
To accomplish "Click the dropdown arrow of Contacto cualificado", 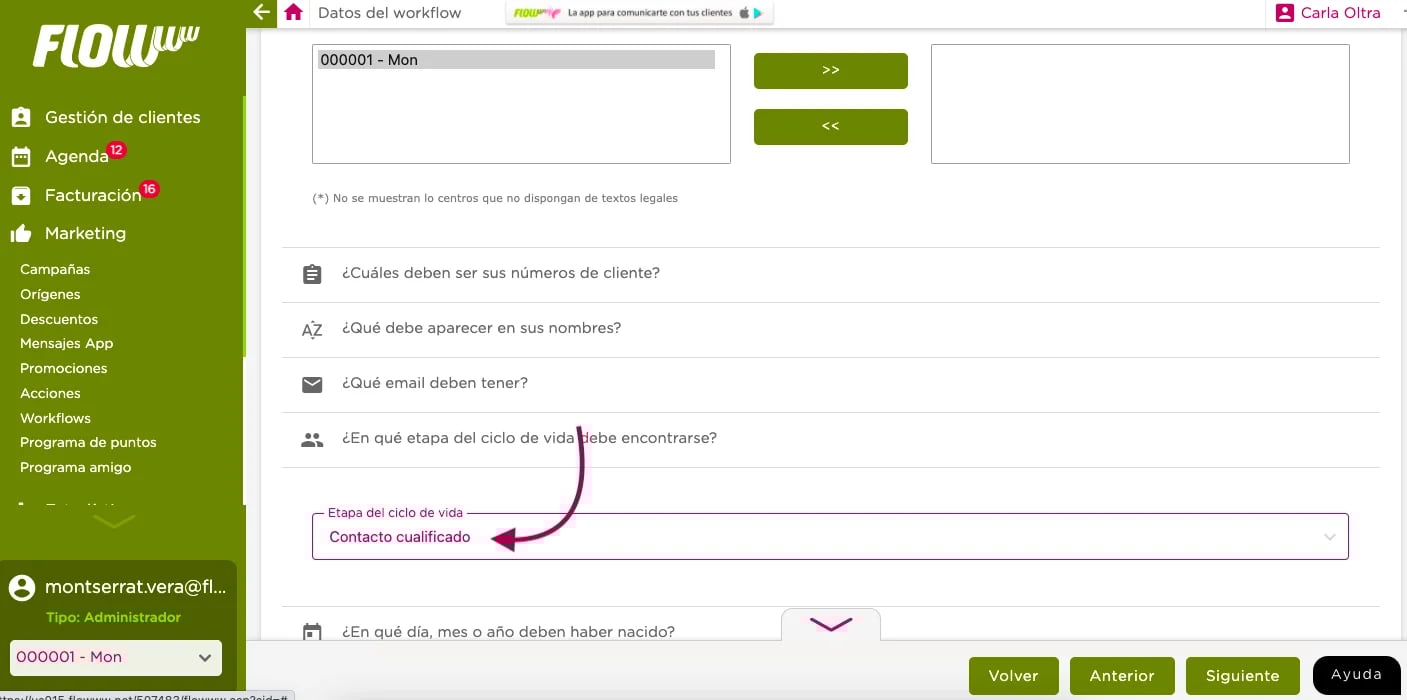I will pyautogui.click(x=1330, y=537).
